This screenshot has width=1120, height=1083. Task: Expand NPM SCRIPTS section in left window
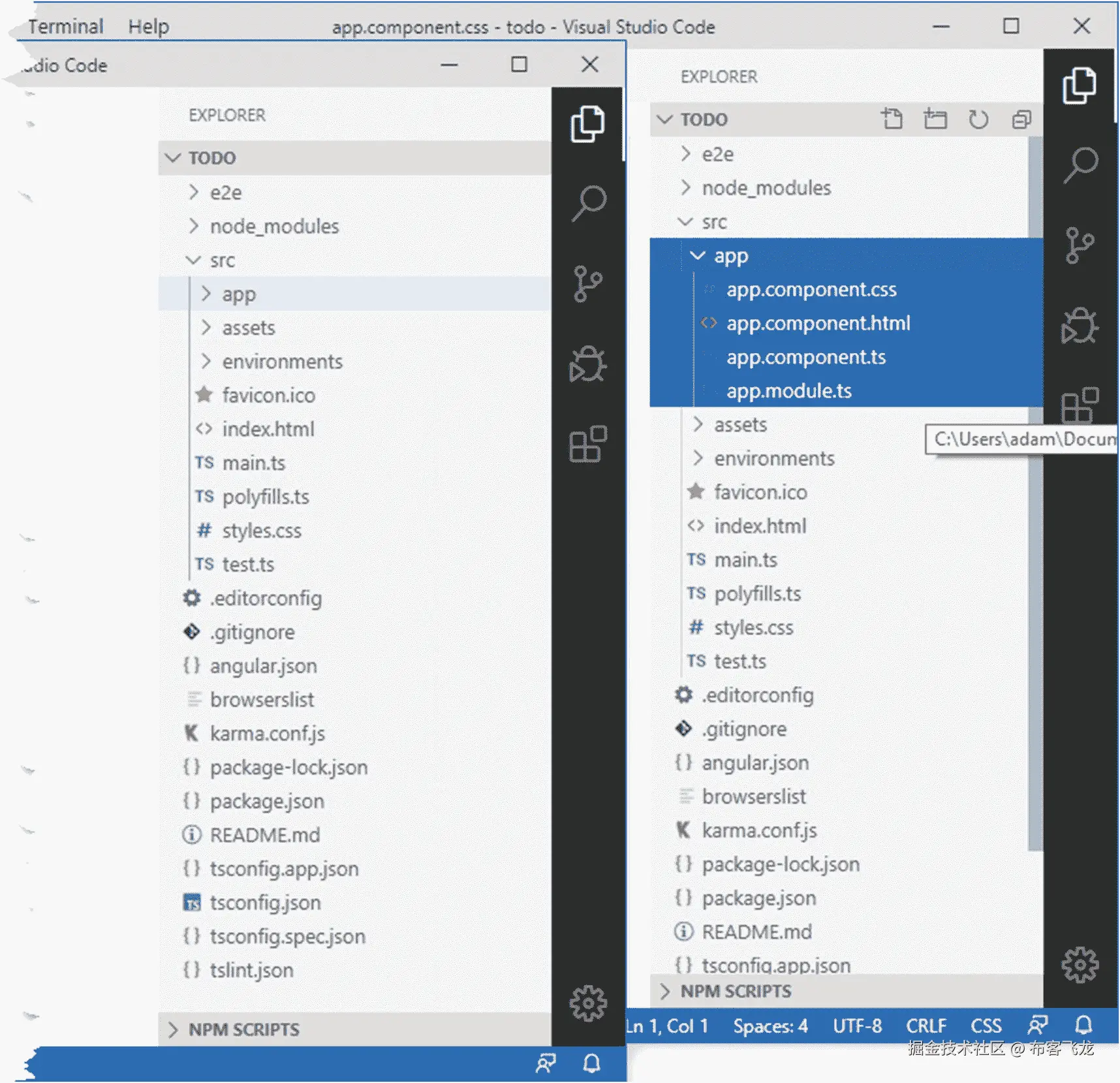354,1029
